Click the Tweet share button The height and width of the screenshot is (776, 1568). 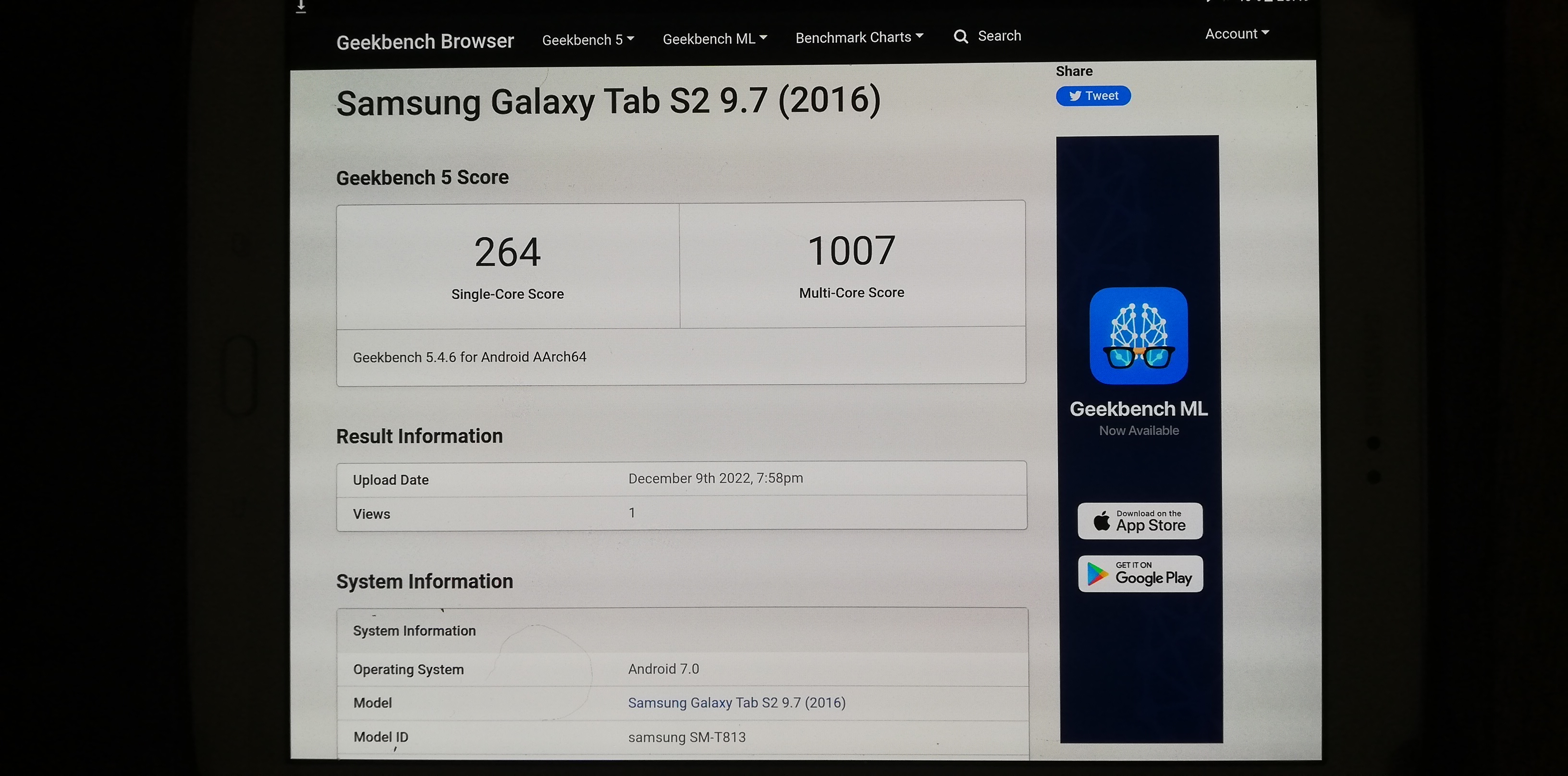coord(1093,96)
